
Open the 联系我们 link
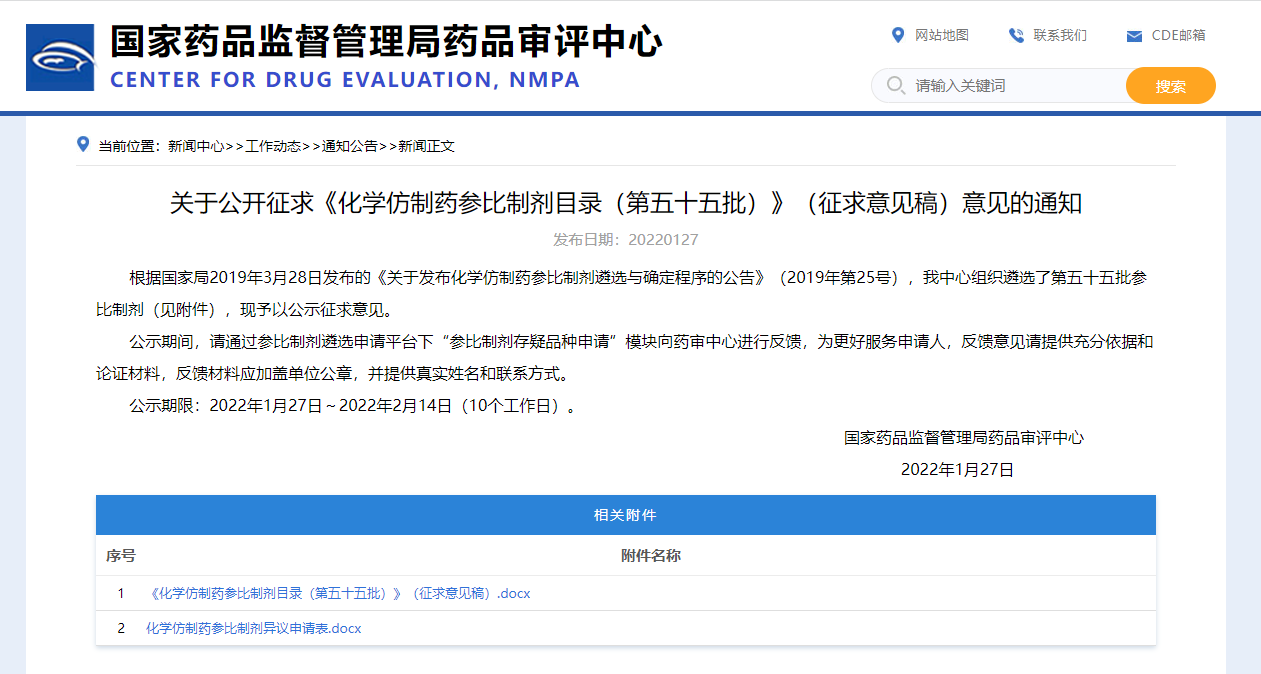pos(1060,35)
